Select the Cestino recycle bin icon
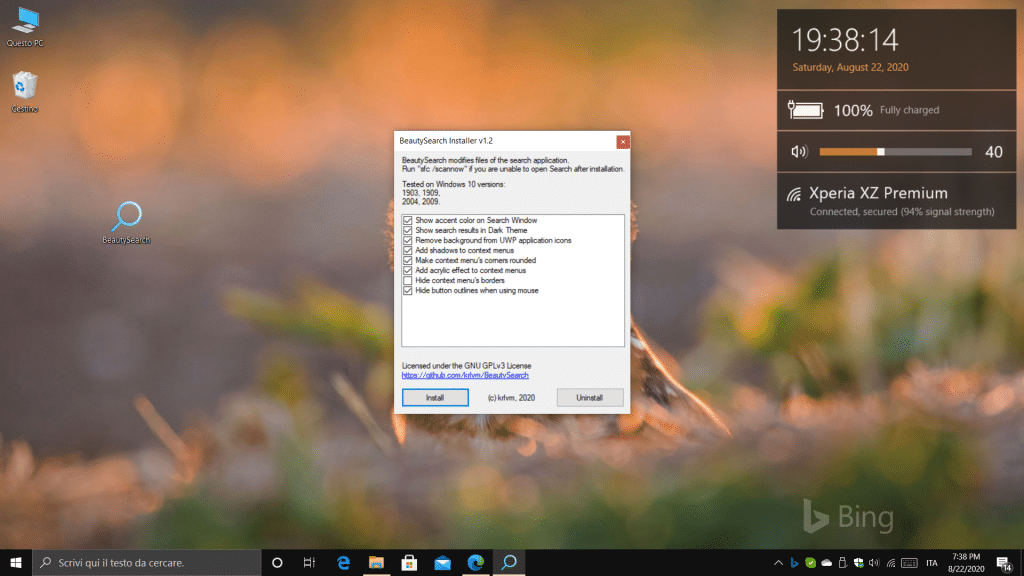 tap(25, 86)
